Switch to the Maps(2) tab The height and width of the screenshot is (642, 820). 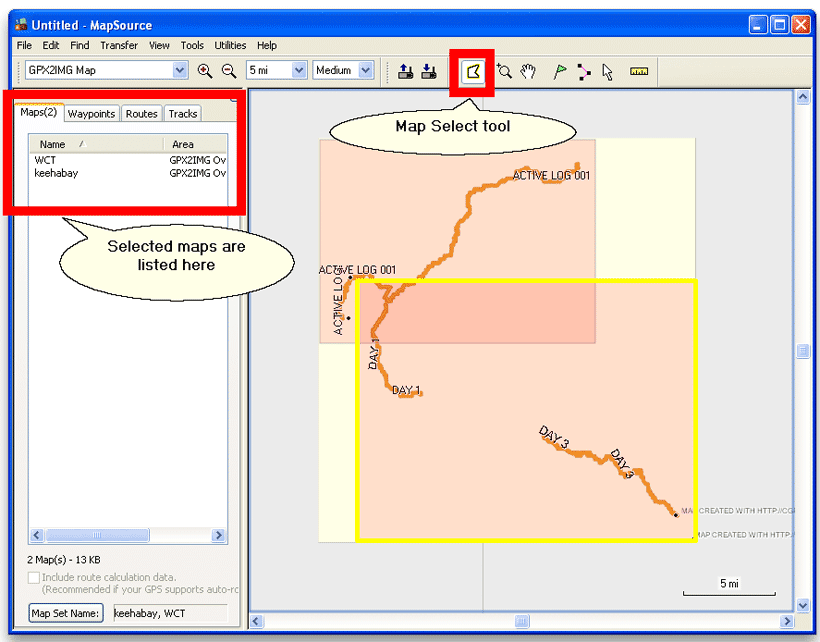39,112
